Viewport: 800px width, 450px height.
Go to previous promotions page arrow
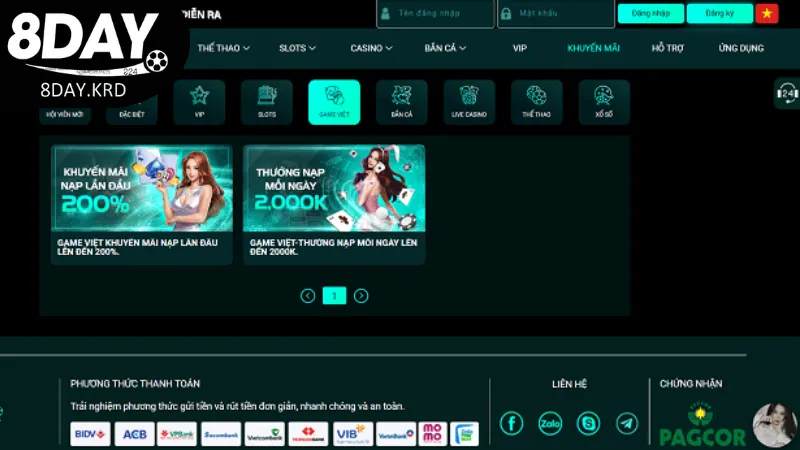tap(308, 296)
